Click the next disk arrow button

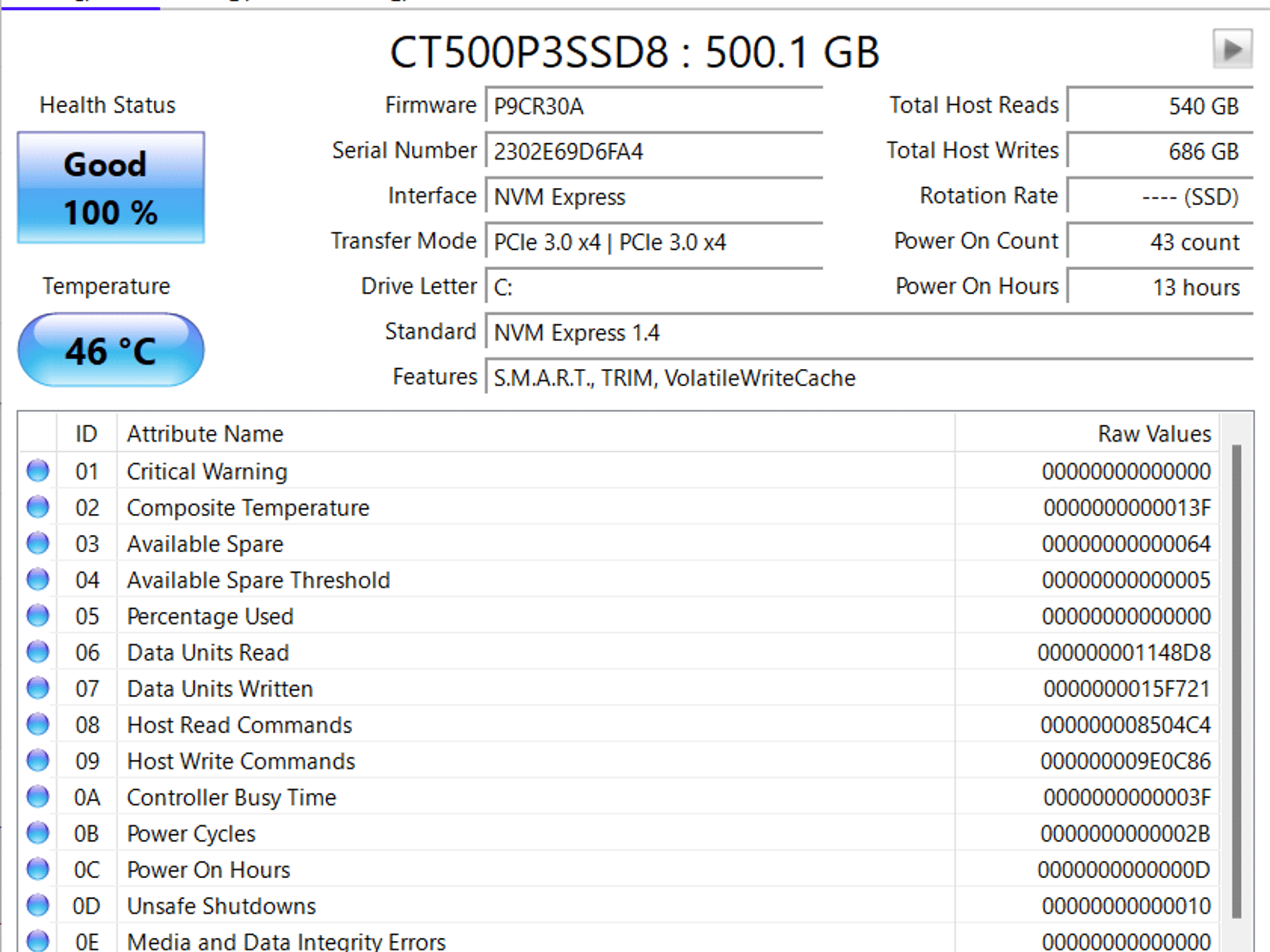(x=1232, y=49)
